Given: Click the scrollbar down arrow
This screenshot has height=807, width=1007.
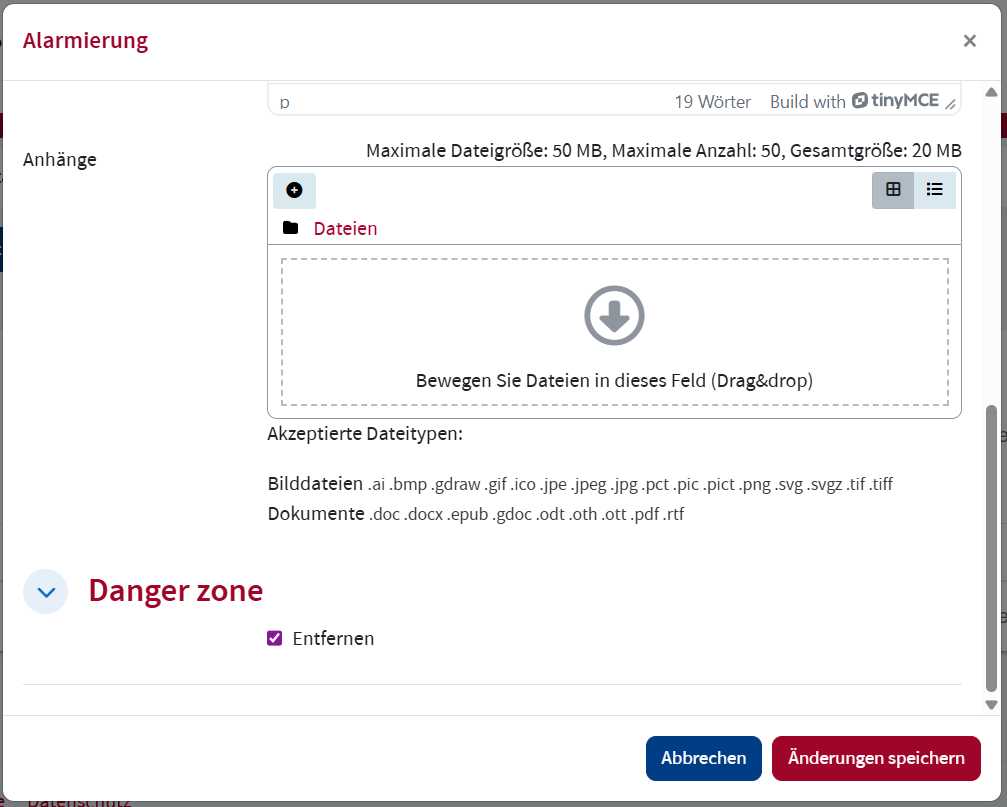Looking at the screenshot, I should click(x=991, y=704).
